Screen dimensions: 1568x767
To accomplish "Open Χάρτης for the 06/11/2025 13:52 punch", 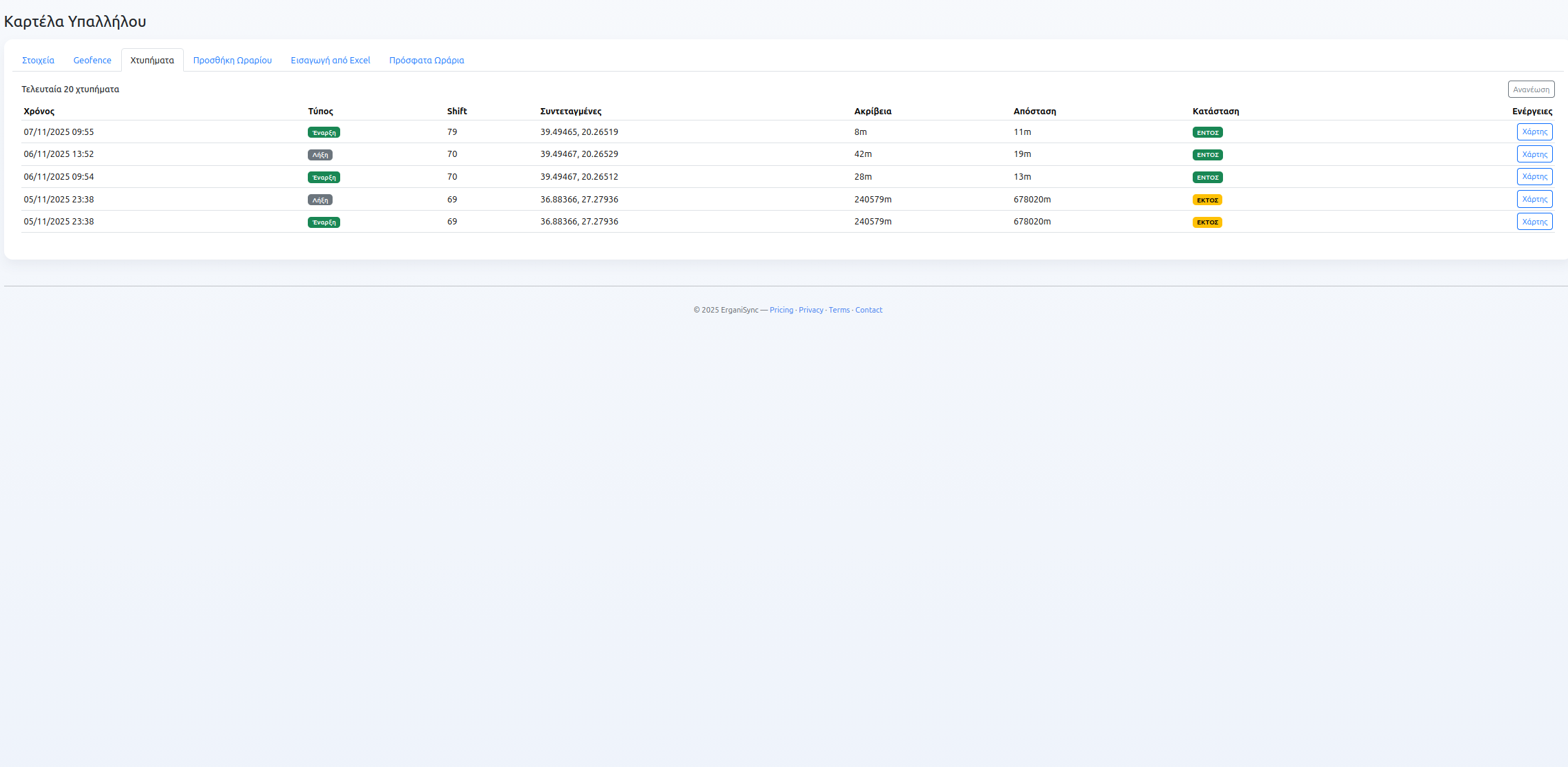I will tap(1534, 154).
